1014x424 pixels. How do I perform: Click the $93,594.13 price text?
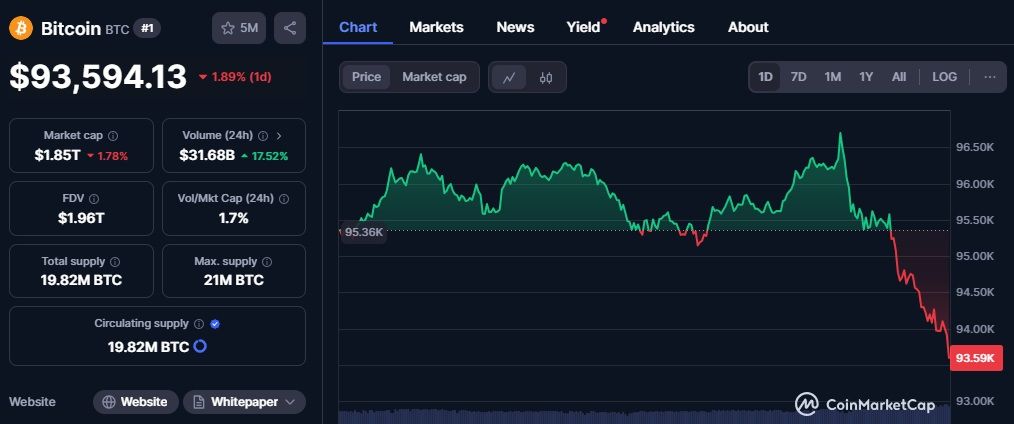pos(98,76)
